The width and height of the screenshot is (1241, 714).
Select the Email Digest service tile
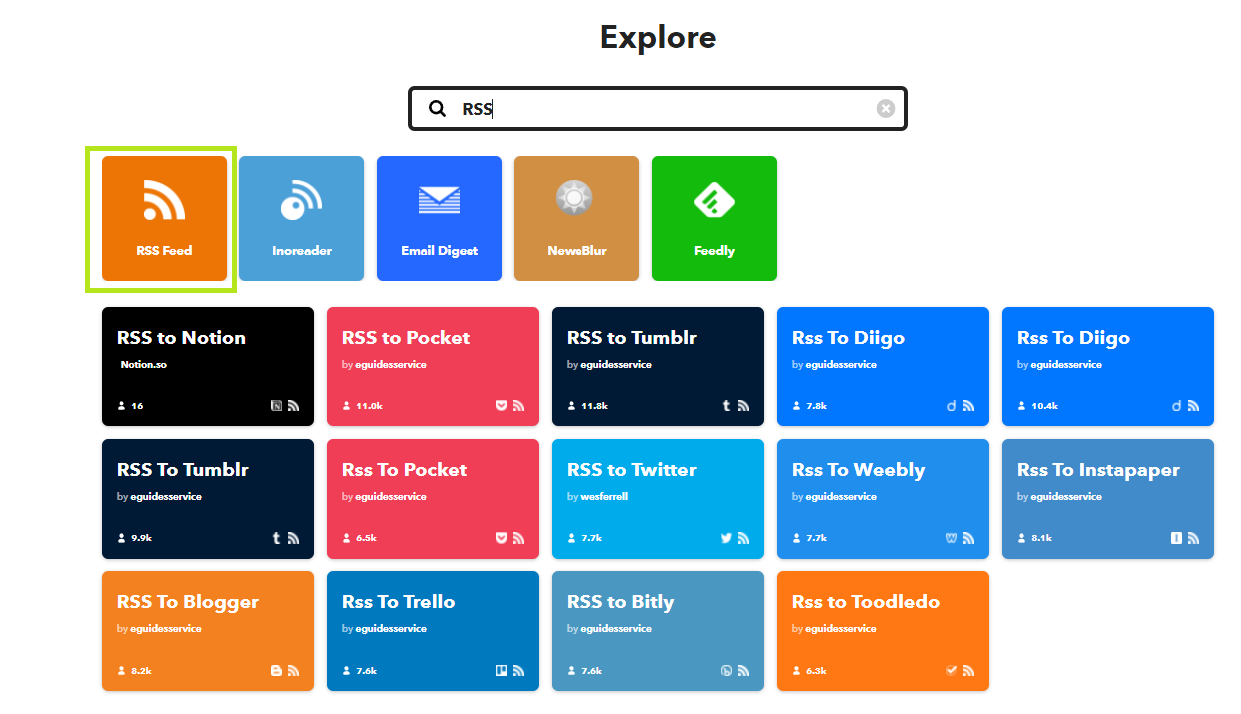click(x=439, y=218)
